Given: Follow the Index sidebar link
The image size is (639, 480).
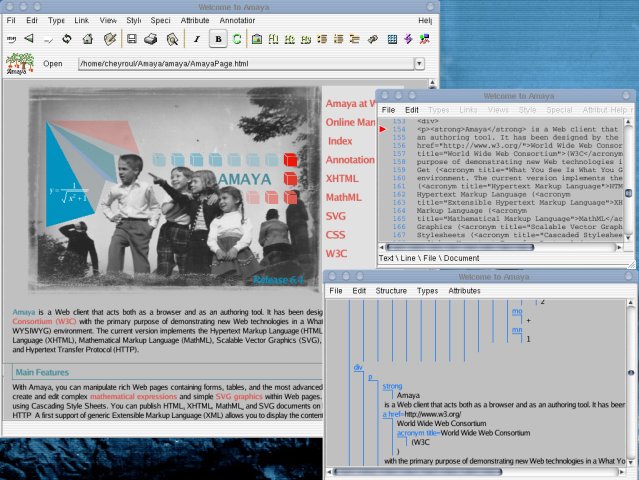Looking at the screenshot, I should (340, 141).
